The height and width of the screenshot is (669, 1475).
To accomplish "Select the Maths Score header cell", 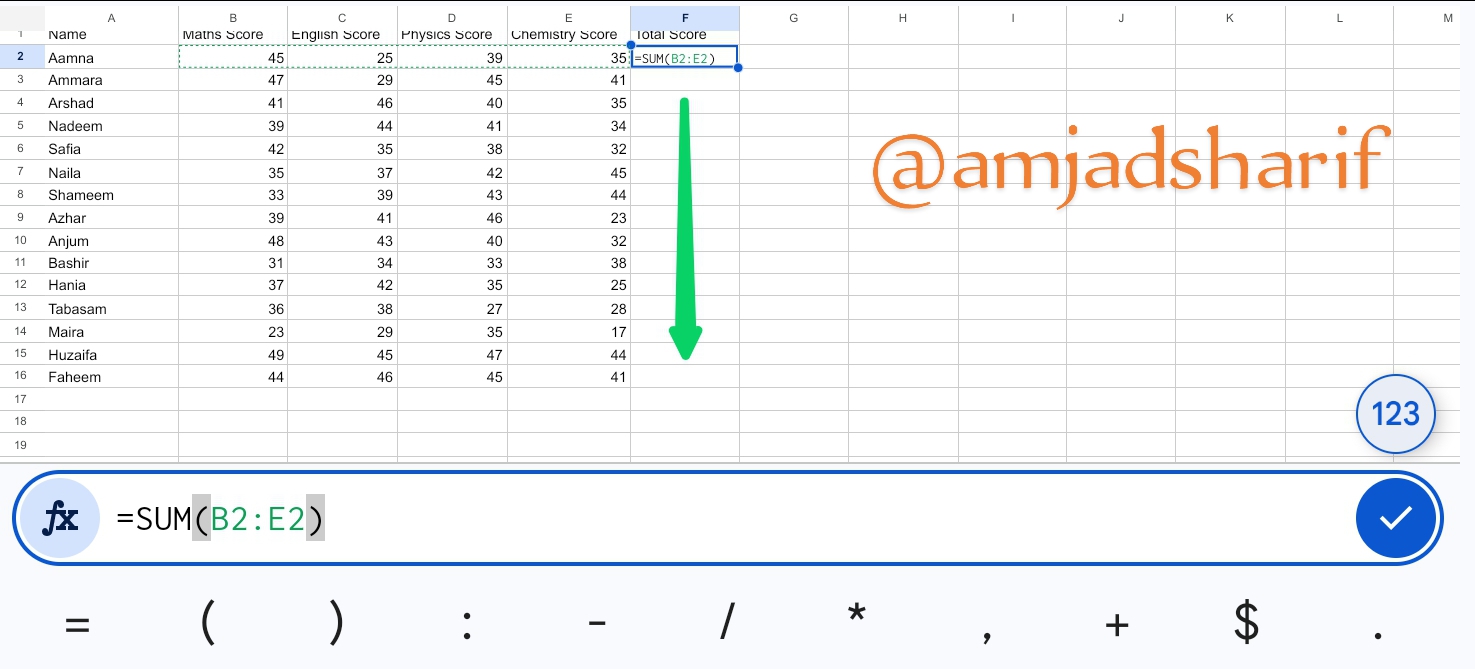I will click(x=233, y=37).
